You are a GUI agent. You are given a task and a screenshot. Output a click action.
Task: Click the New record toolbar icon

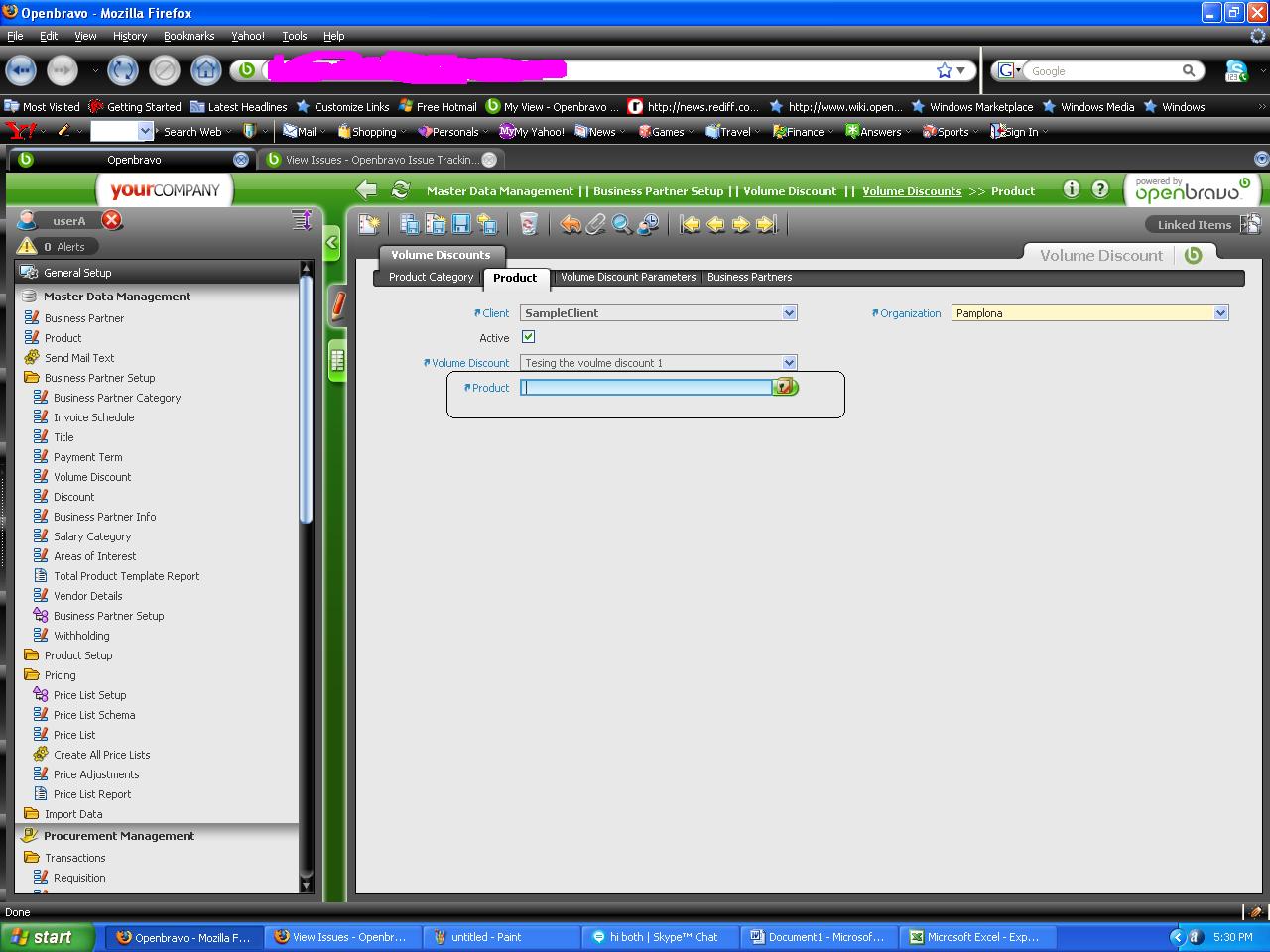[369, 225]
